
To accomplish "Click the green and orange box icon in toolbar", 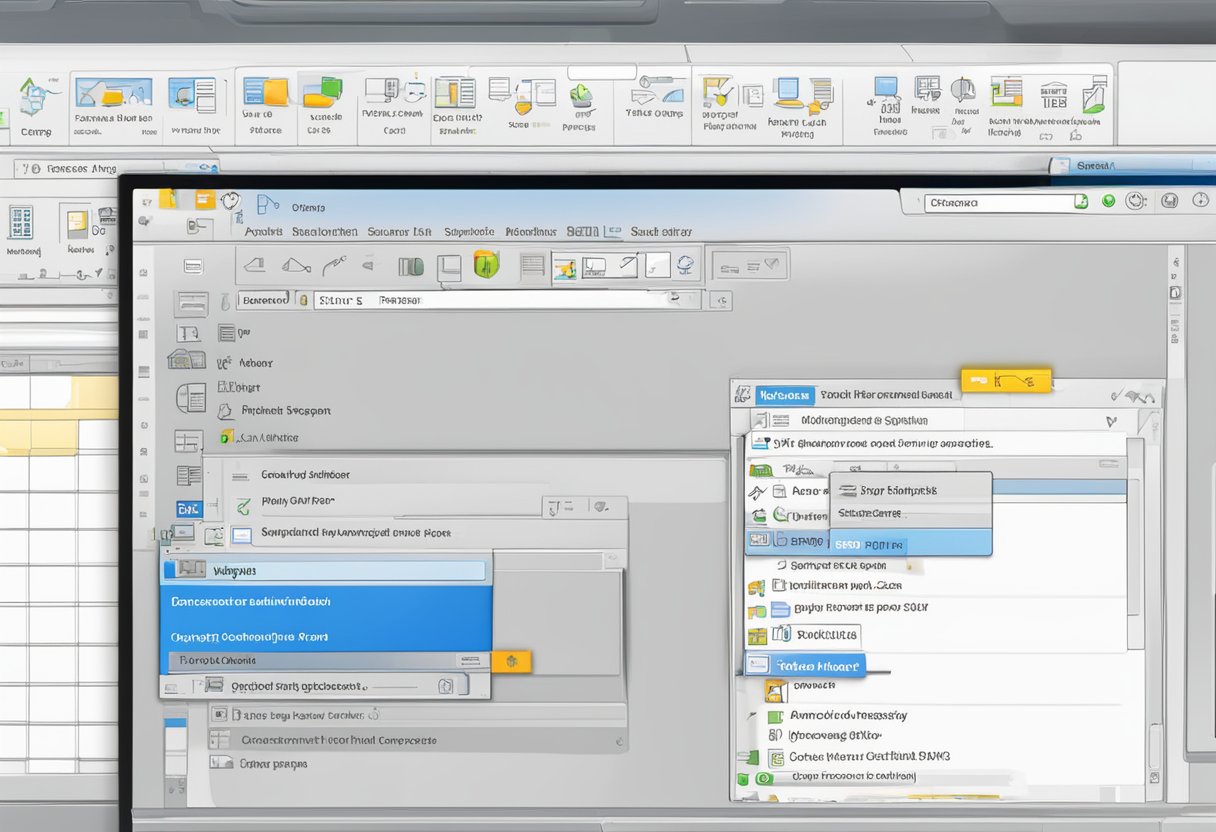I will [x=486, y=265].
